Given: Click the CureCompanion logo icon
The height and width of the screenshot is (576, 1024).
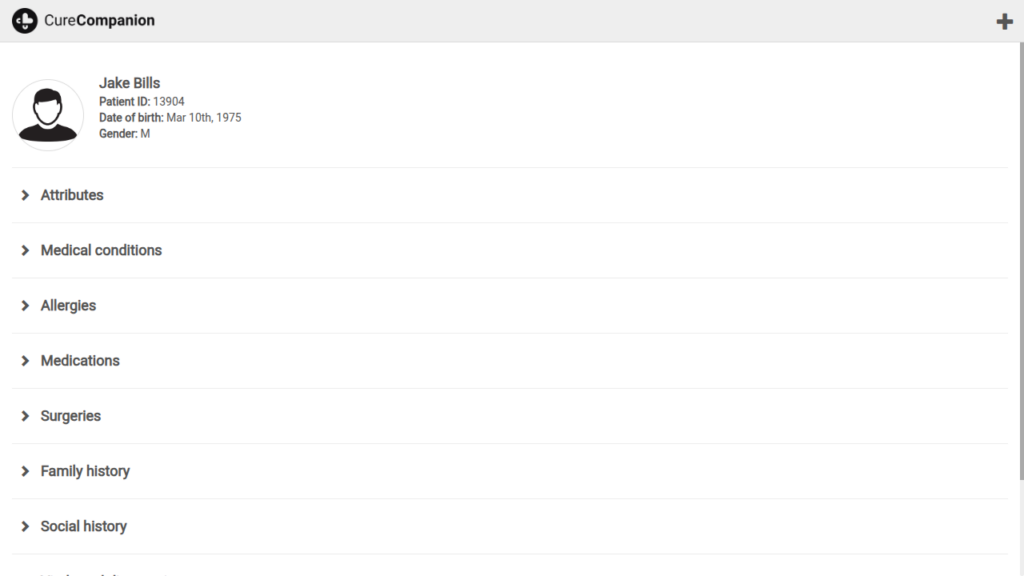Looking at the screenshot, I should 25,20.
